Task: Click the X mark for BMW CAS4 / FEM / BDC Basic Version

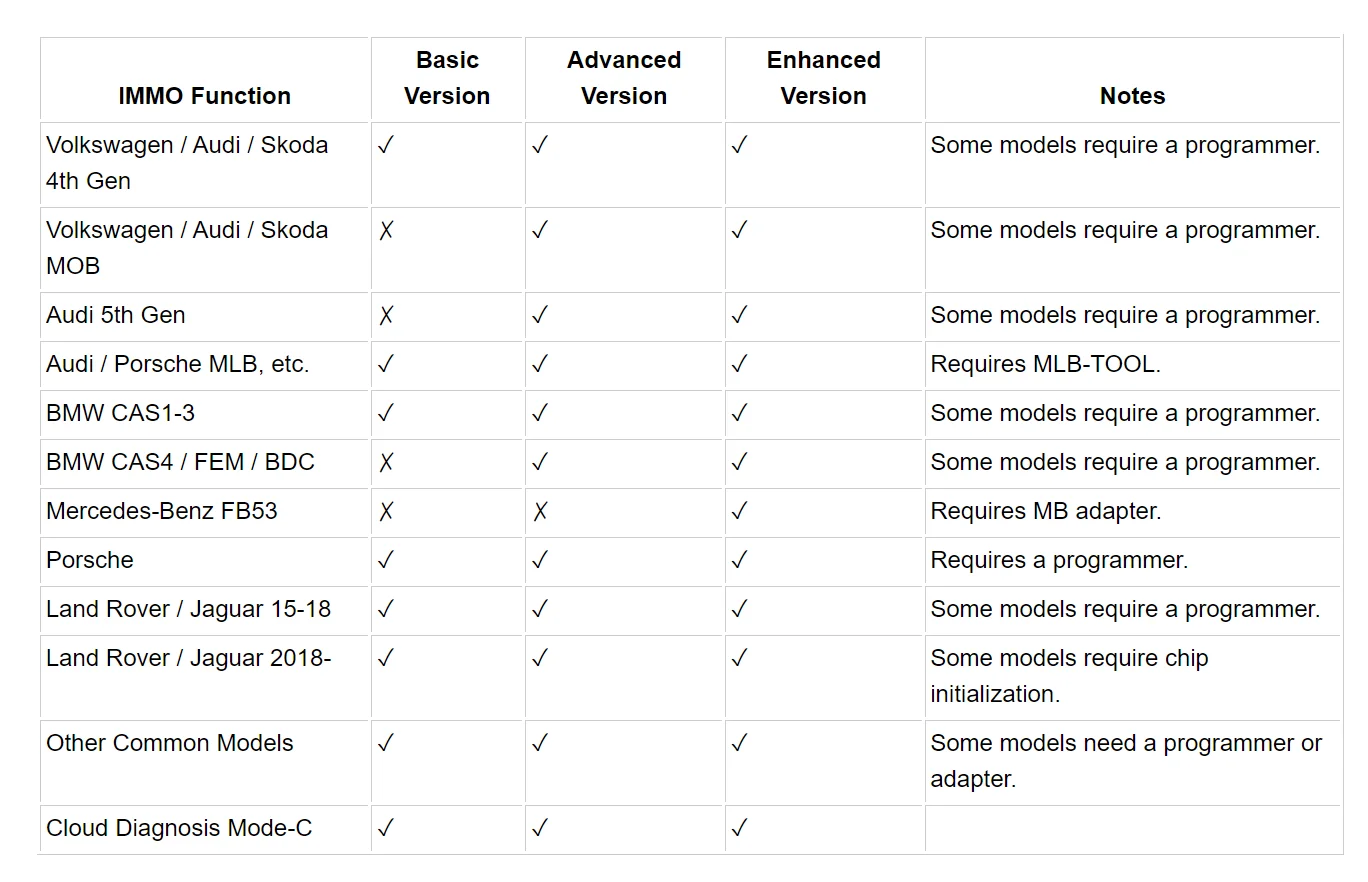Action: [386, 462]
